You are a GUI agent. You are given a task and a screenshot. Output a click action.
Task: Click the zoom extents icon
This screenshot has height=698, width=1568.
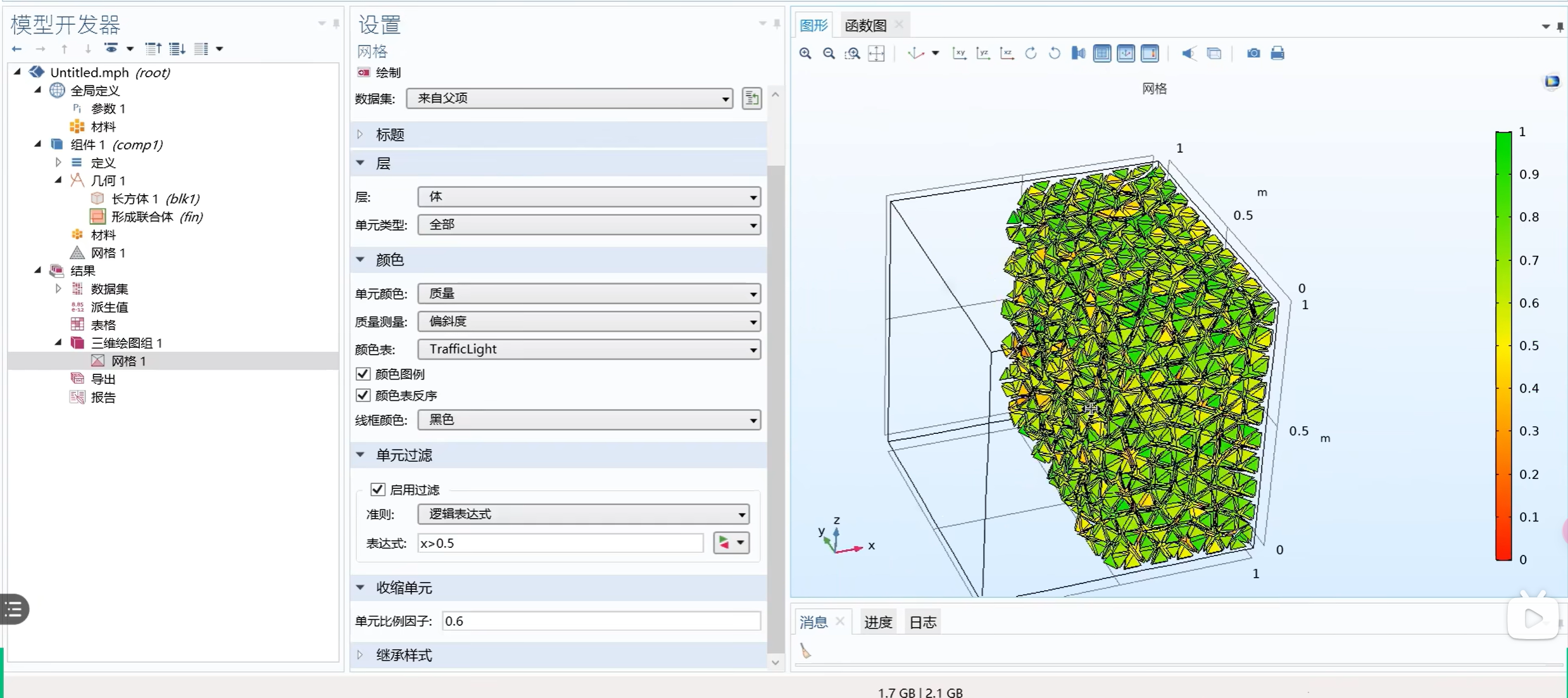(x=877, y=54)
